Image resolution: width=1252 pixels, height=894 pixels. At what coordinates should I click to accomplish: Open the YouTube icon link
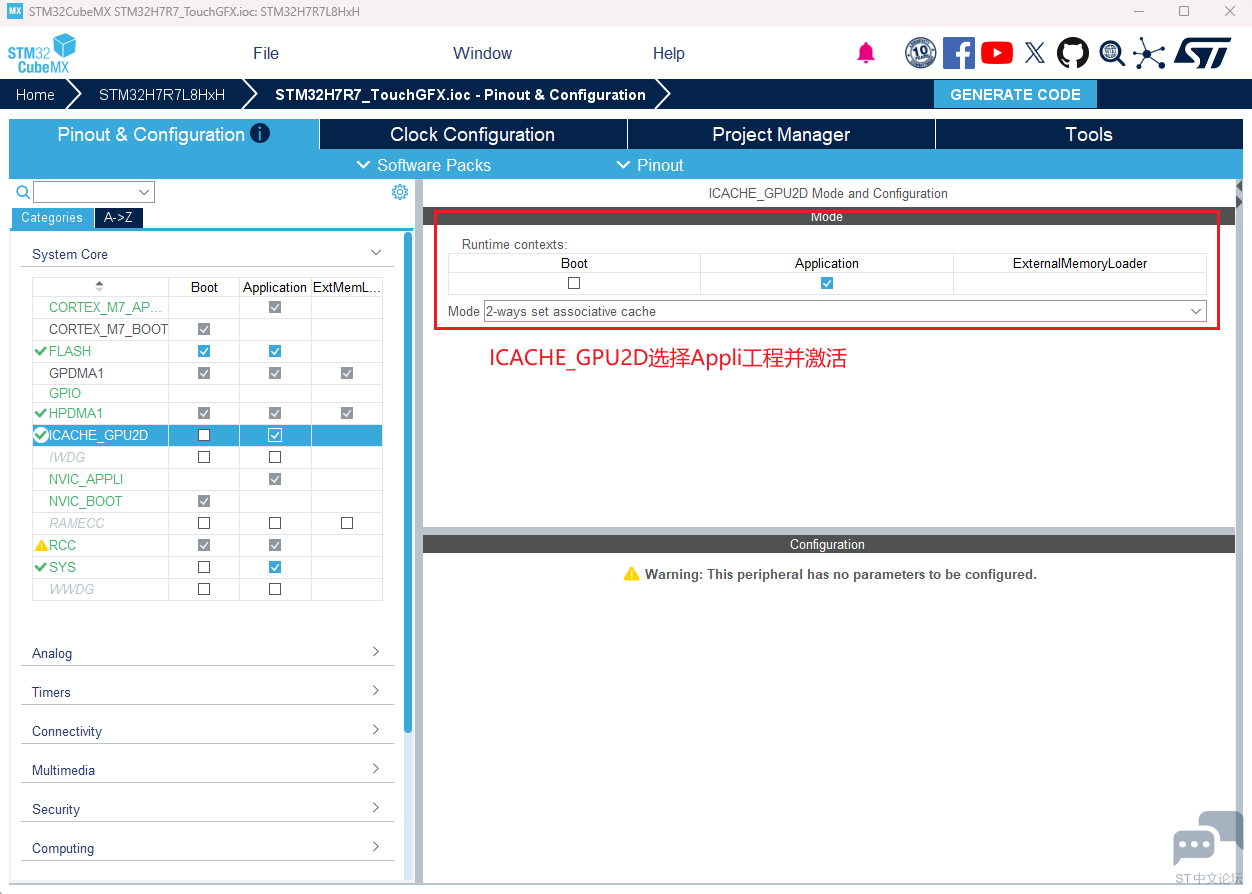[x=997, y=53]
